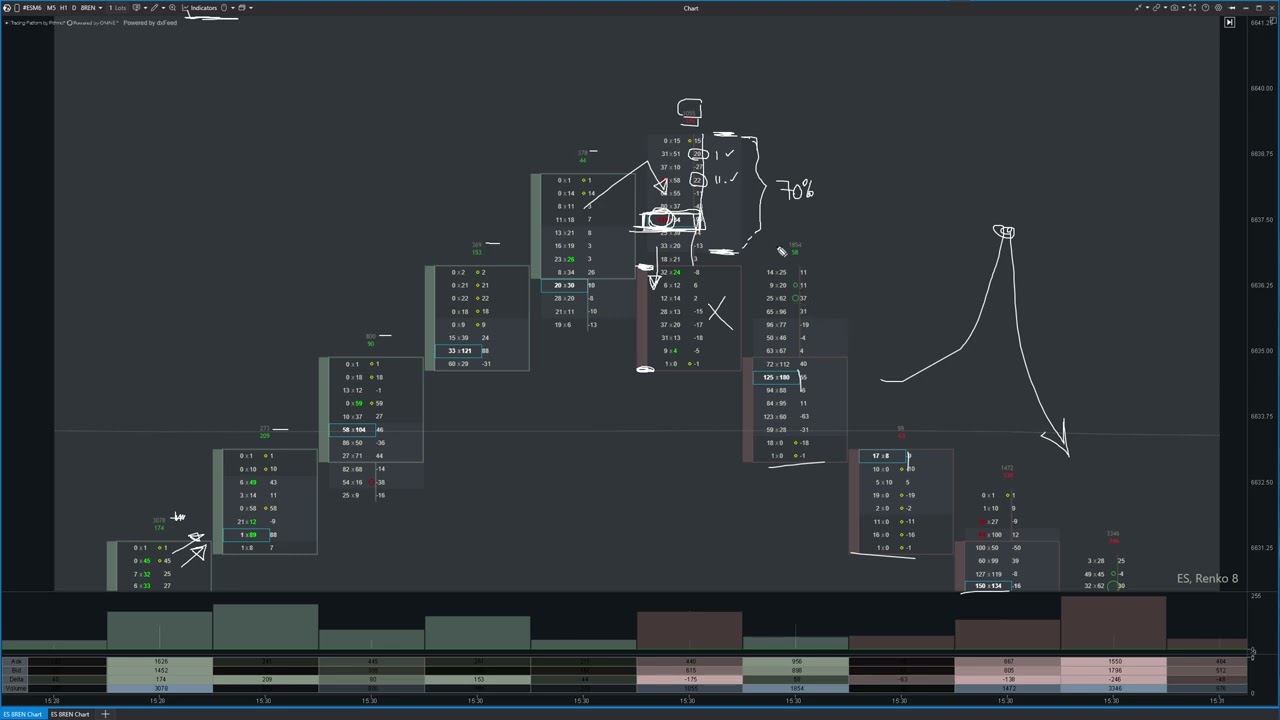Click the 1452 Bid value cell
Screen dimensions: 1280x720
(160, 671)
